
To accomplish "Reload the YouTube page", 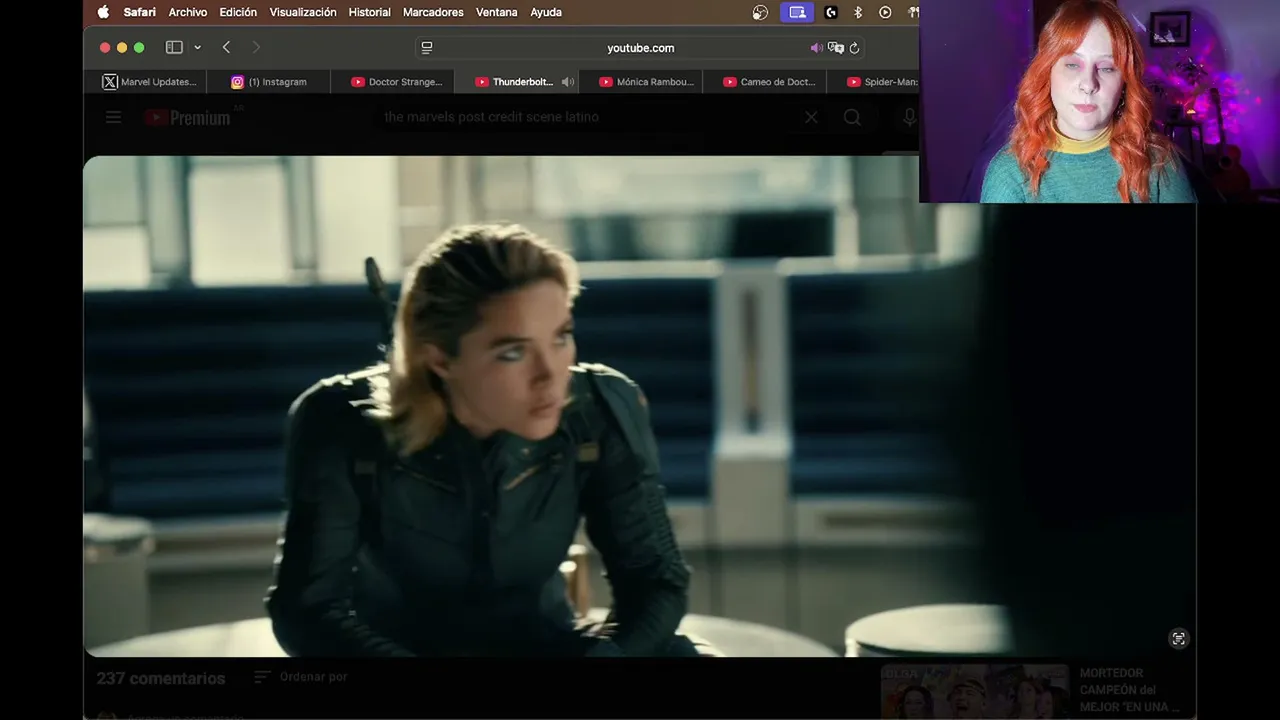I will 854,48.
